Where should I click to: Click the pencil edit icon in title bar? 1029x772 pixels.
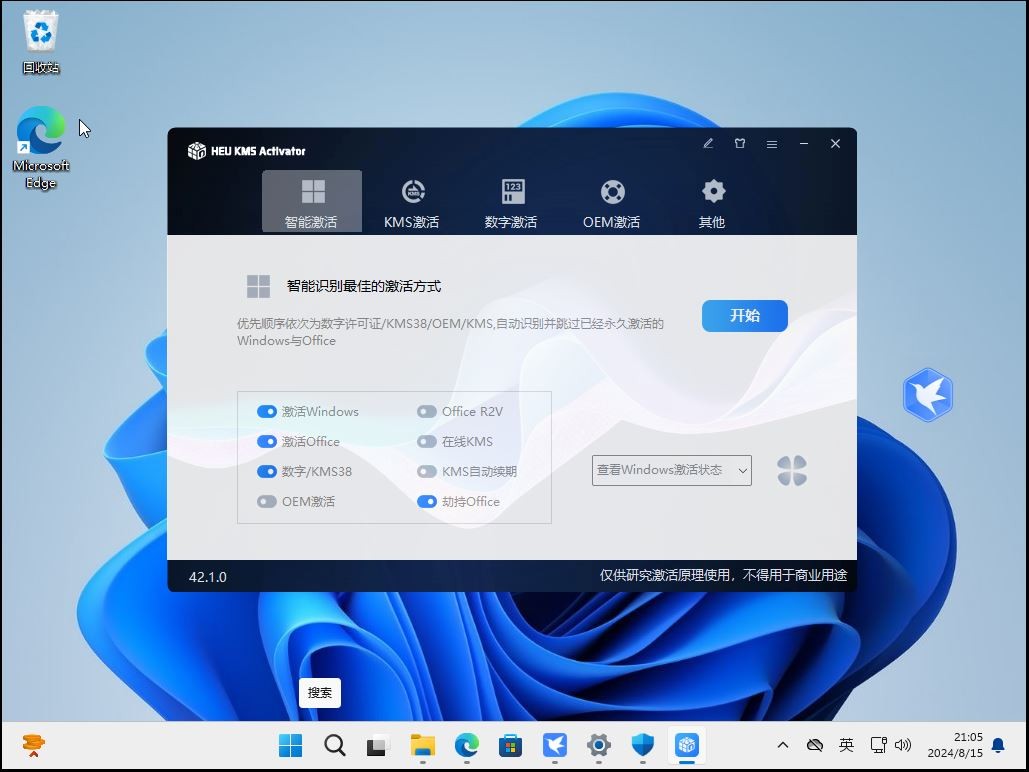(x=707, y=143)
